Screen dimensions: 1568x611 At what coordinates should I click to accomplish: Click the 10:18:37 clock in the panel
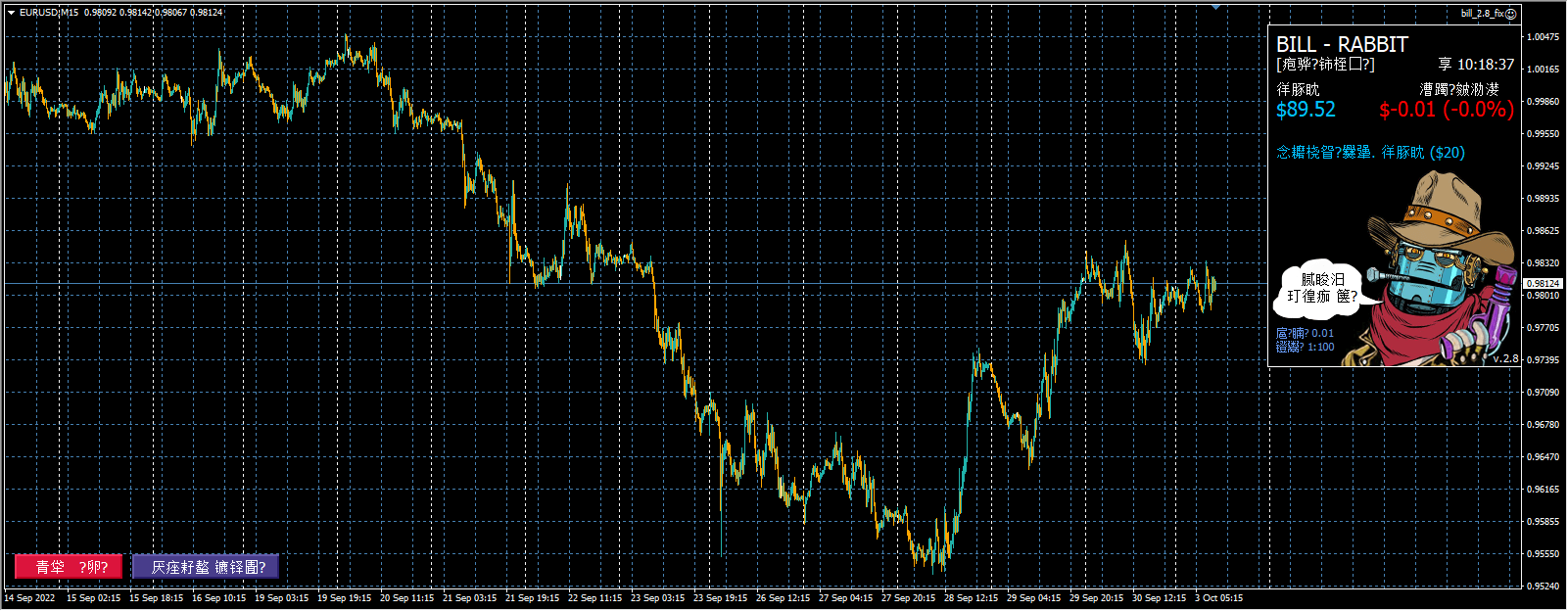1485,65
